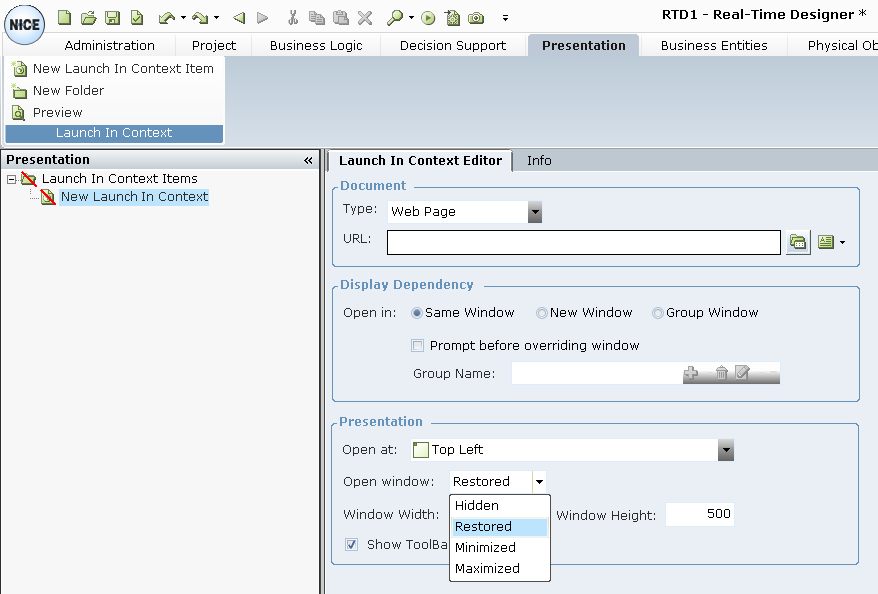This screenshot has width=878, height=594.
Task: Click New Launch In Context Item
Action: pyautogui.click(x=122, y=69)
